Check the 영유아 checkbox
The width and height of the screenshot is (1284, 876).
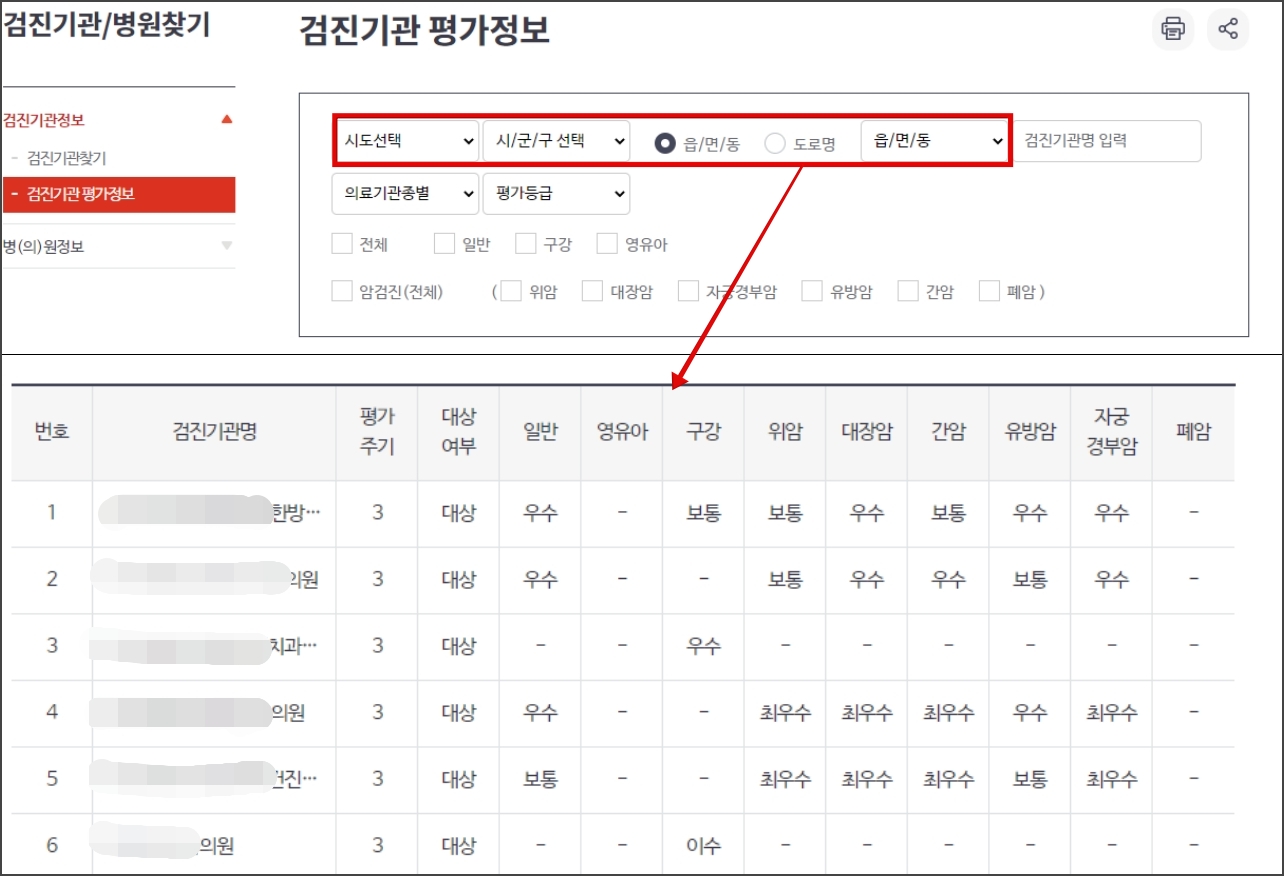(x=606, y=243)
